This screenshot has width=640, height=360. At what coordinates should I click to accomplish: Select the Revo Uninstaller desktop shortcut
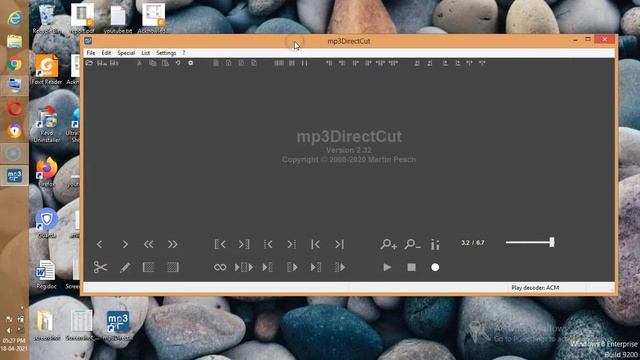[47, 123]
